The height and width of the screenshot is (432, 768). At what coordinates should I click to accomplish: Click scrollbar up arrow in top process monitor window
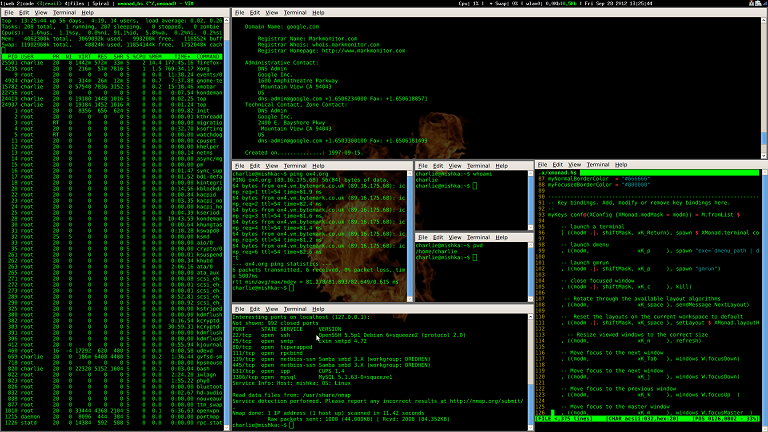click(226, 21)
